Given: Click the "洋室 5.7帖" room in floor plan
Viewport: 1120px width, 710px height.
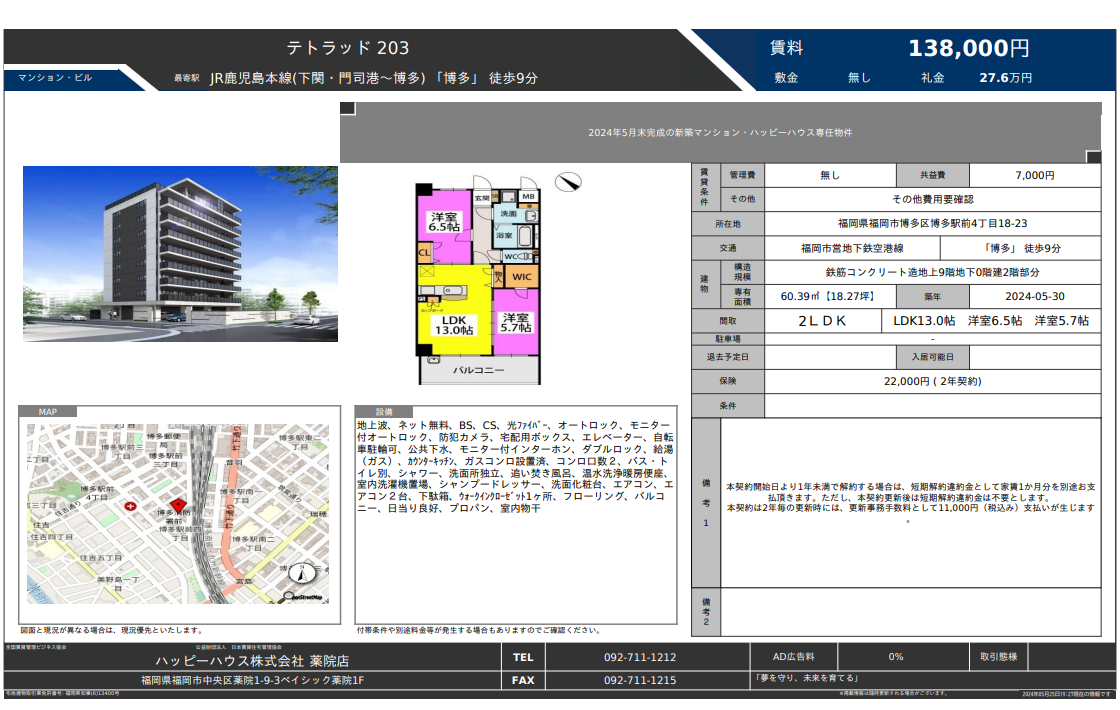Looking at the screenshot, I should (x=516, y=322).
